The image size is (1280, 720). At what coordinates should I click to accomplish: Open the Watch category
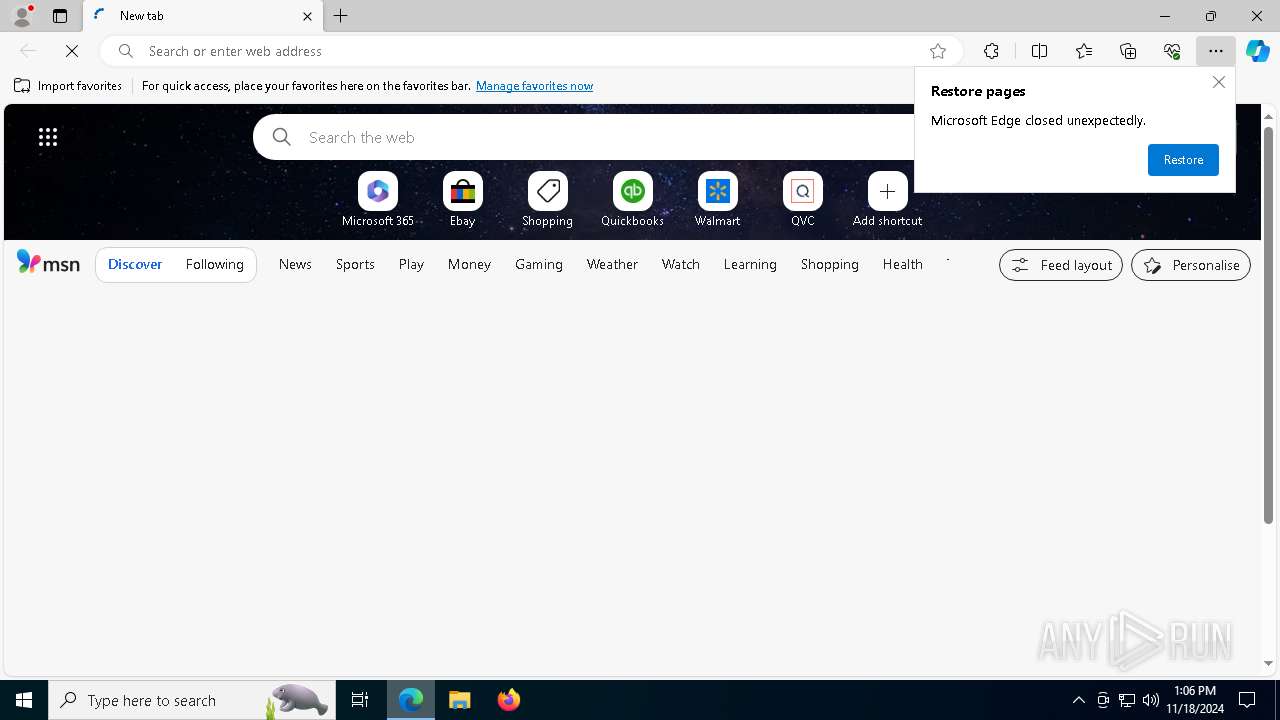pos(681,264)
